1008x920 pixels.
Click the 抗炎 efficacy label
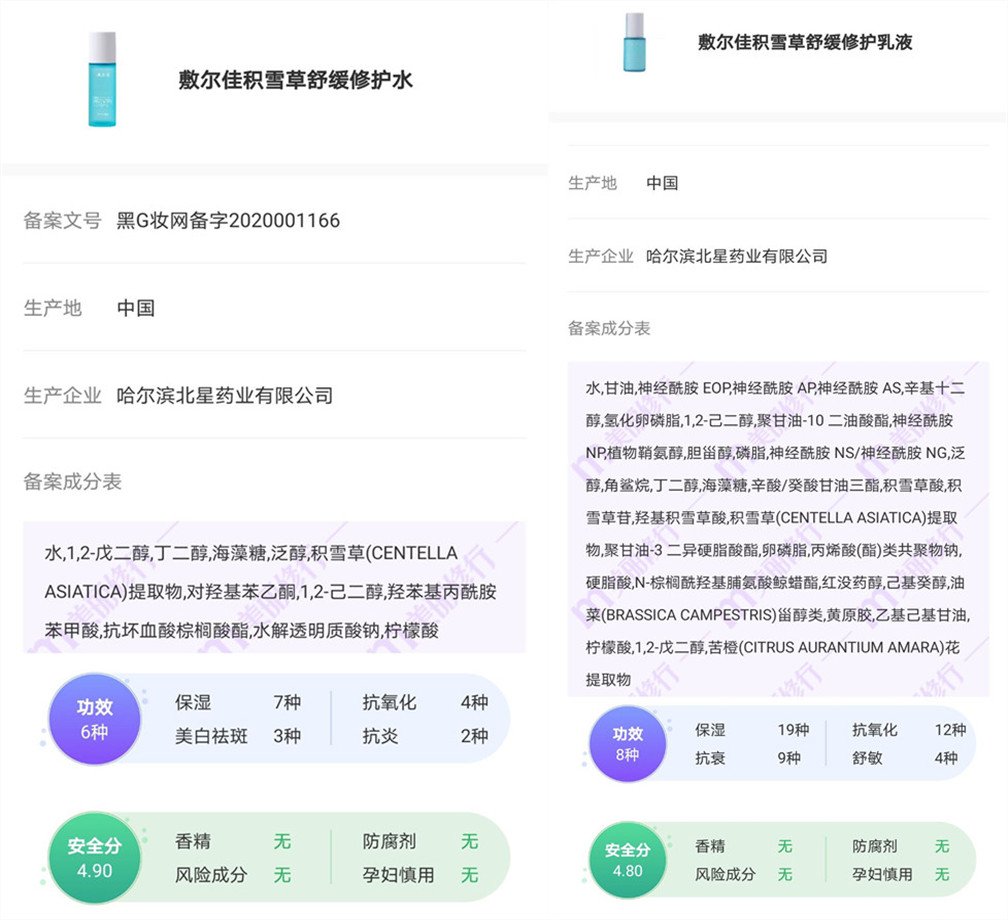380,735
